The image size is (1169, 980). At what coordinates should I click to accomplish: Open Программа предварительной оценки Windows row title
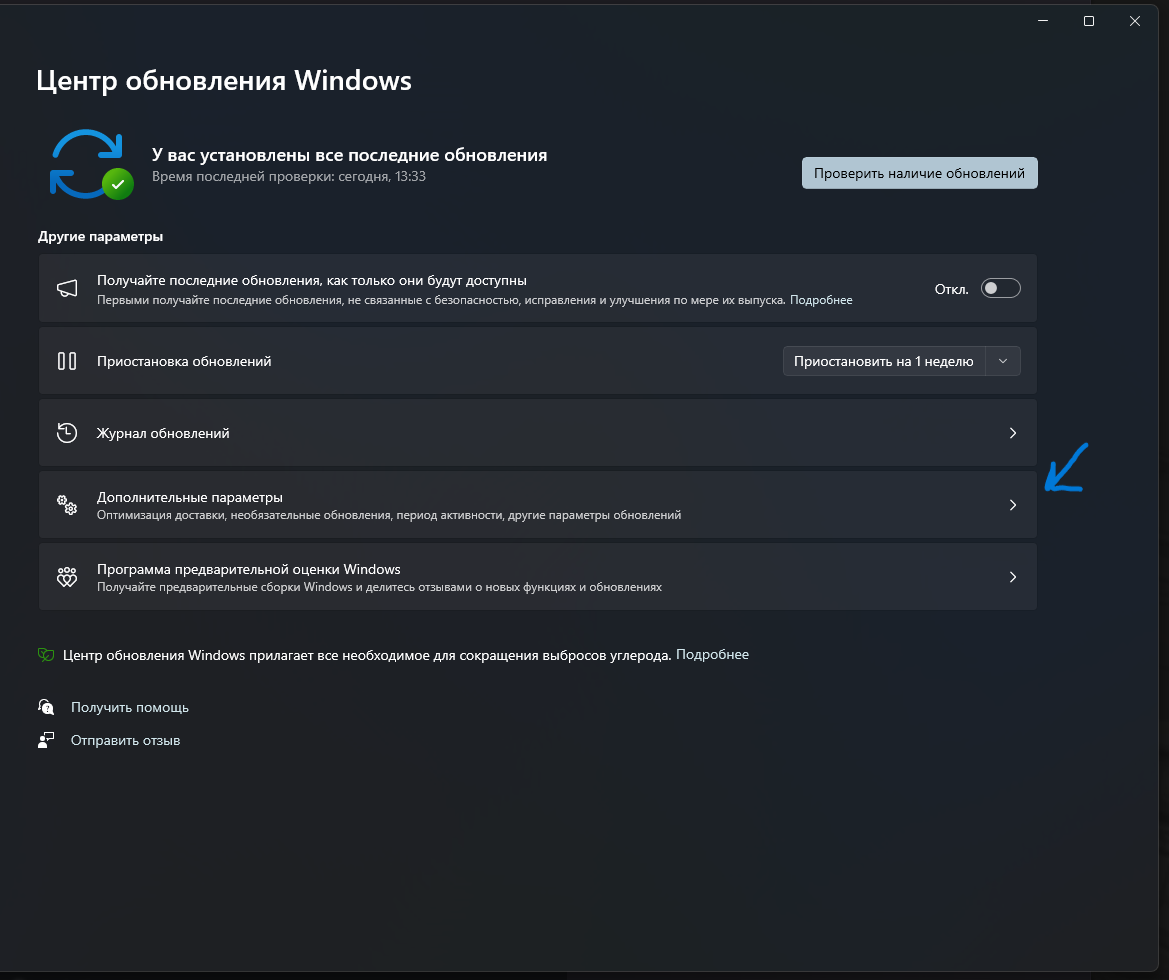point(248,569)
